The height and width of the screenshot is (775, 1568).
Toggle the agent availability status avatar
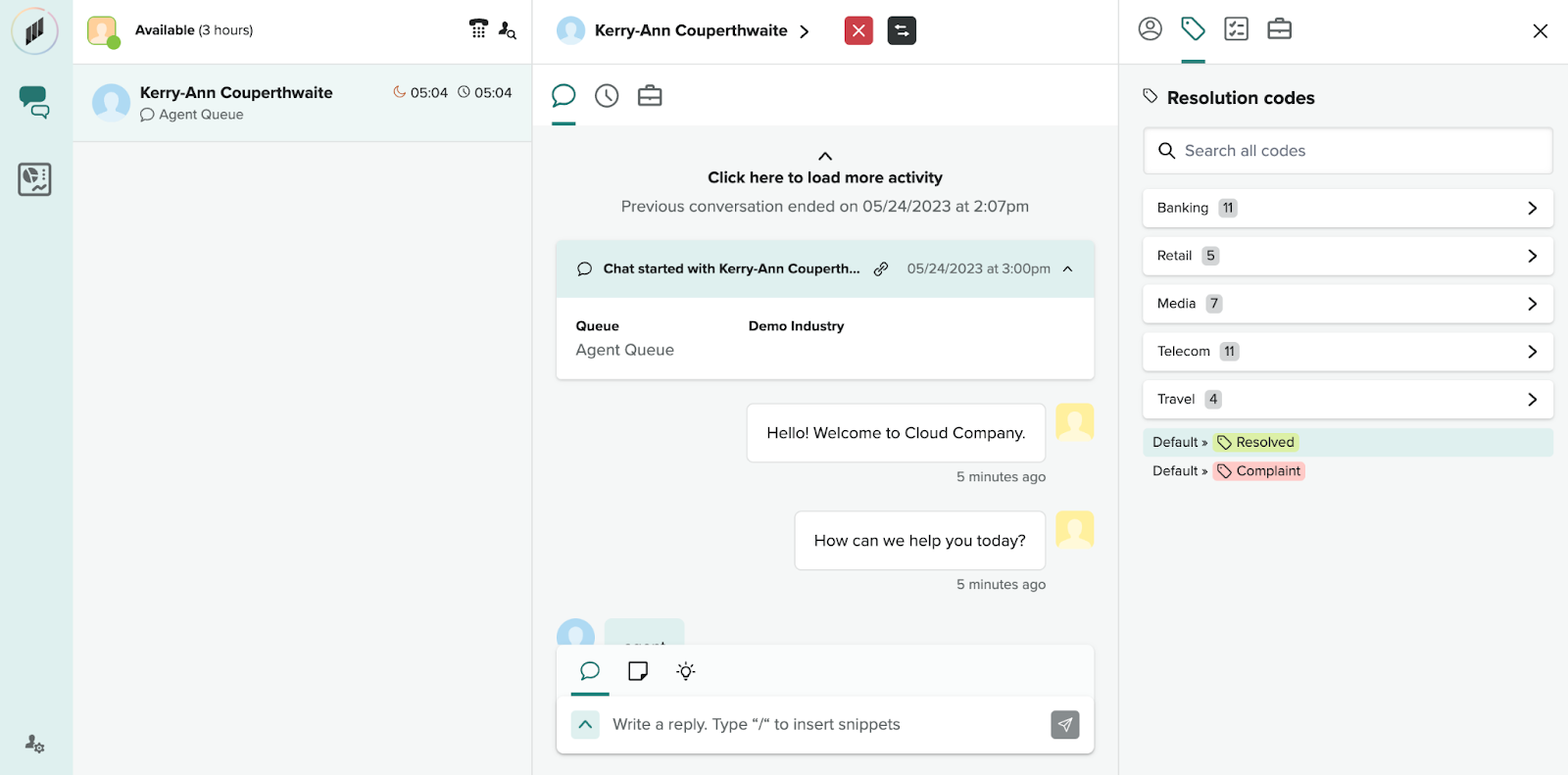[x=102, y=30]
